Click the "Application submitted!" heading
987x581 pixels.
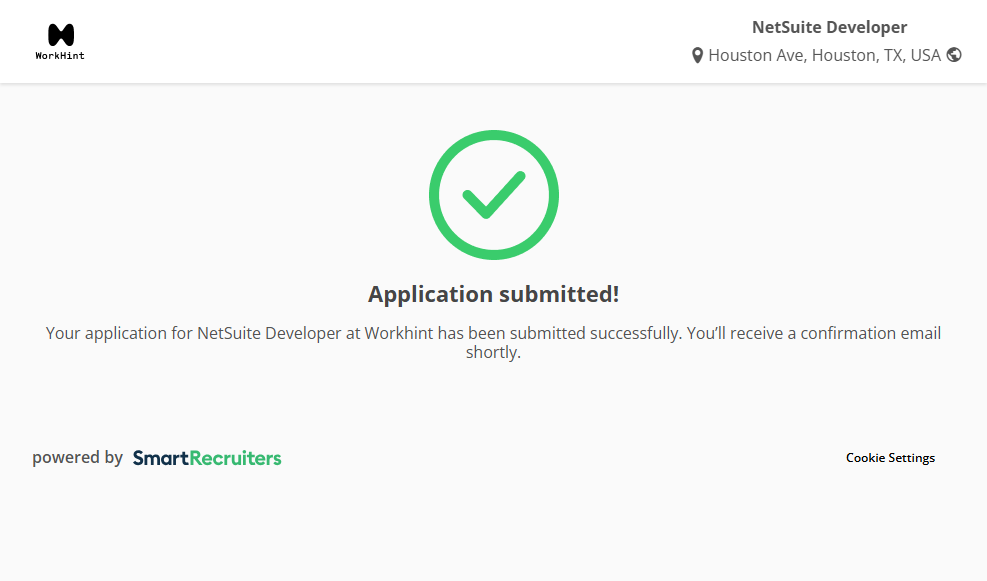click(x=493, y=294)
